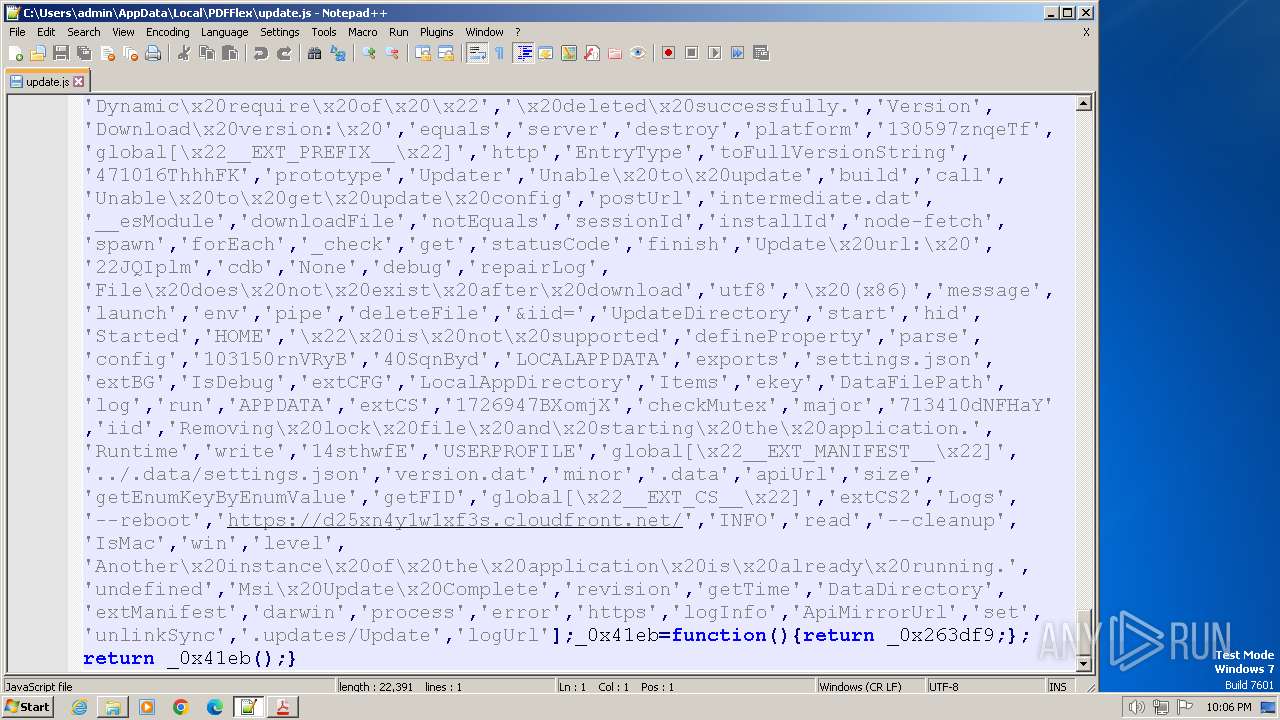Open the ? help menu
Screen dimensions: 1280x720
click(517, 32)
